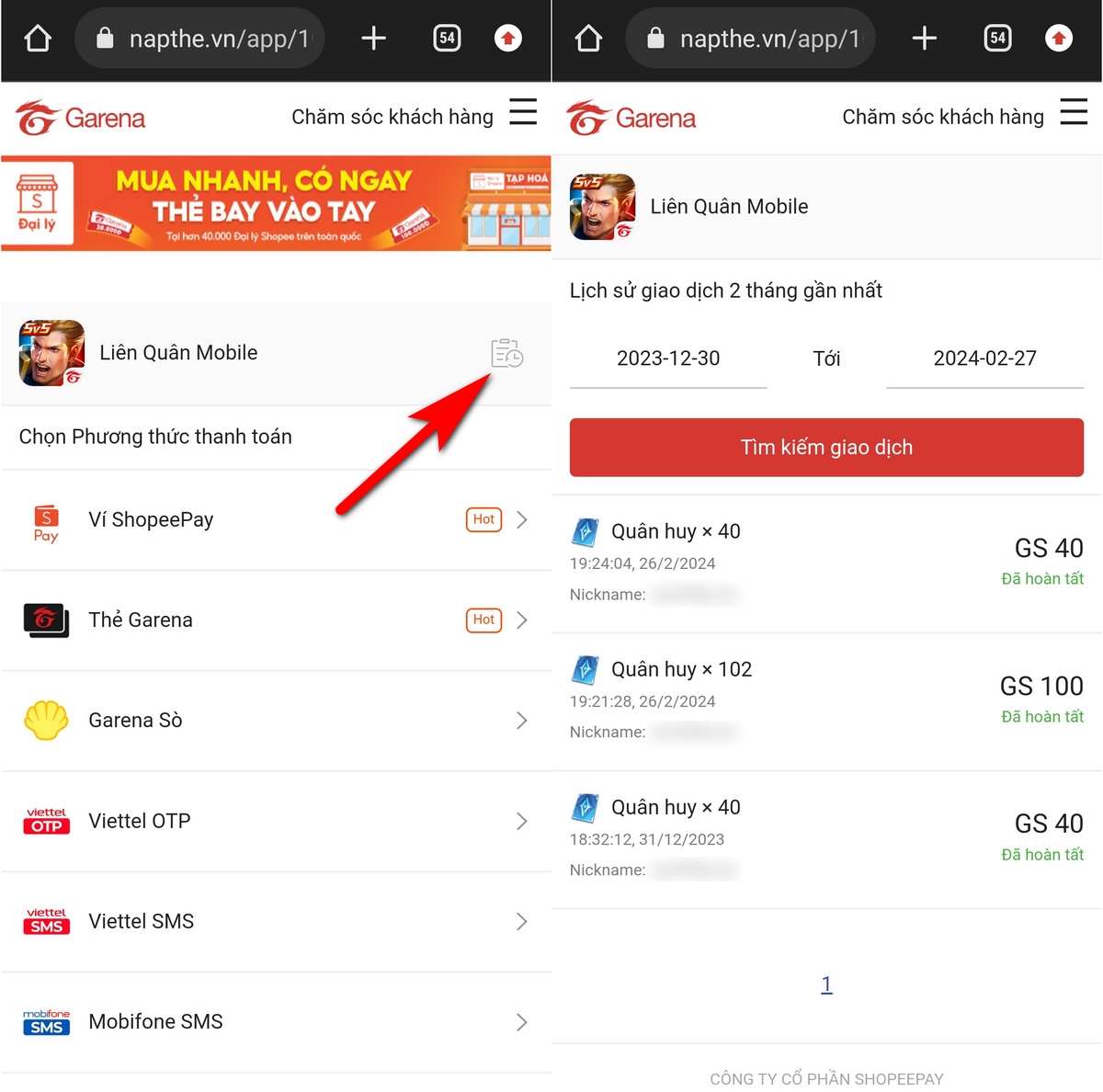Image resolution: width=1103 pixels, height=1092 pixels.
Task: Open the transaction history icon for Liên Quân Mobile
Action: (506, 353)
